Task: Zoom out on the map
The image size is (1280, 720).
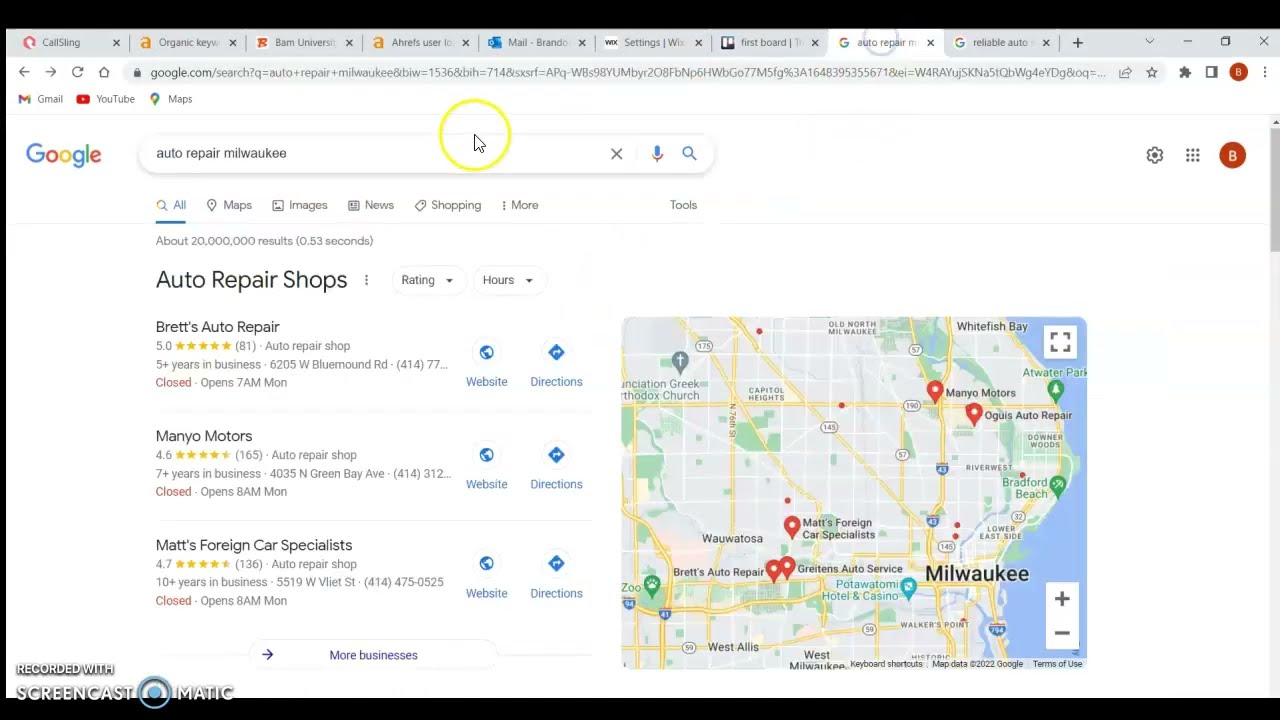Action: coord(1062,633)
